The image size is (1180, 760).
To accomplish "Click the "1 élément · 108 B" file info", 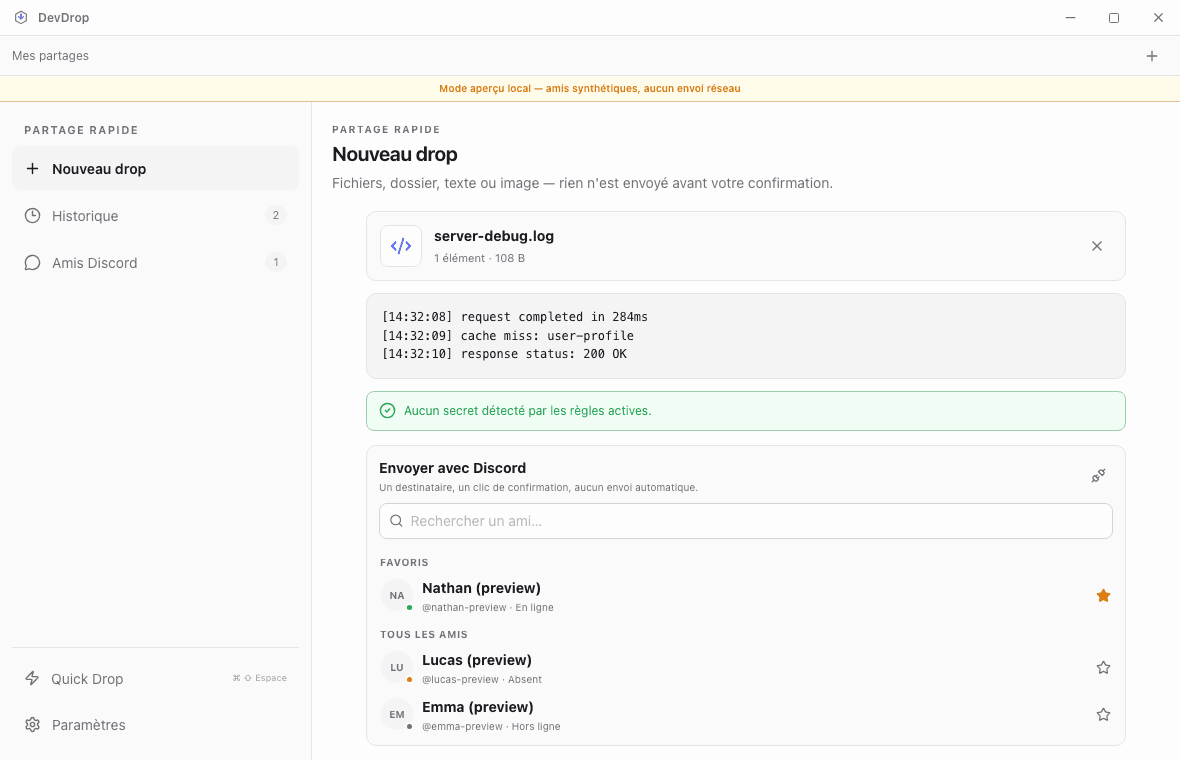I will 479,258.
